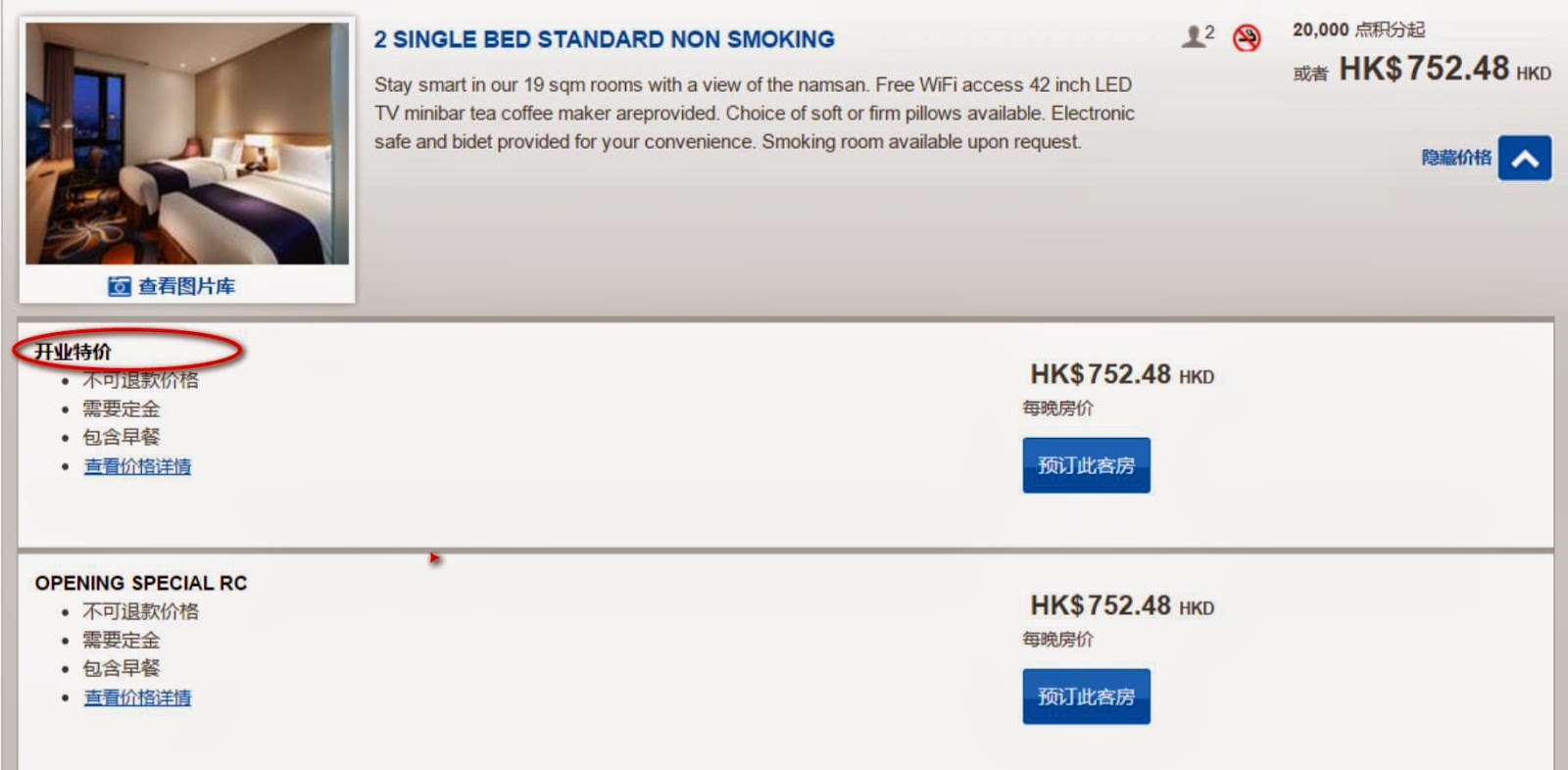Click the room description paragraph

point(754,113)
